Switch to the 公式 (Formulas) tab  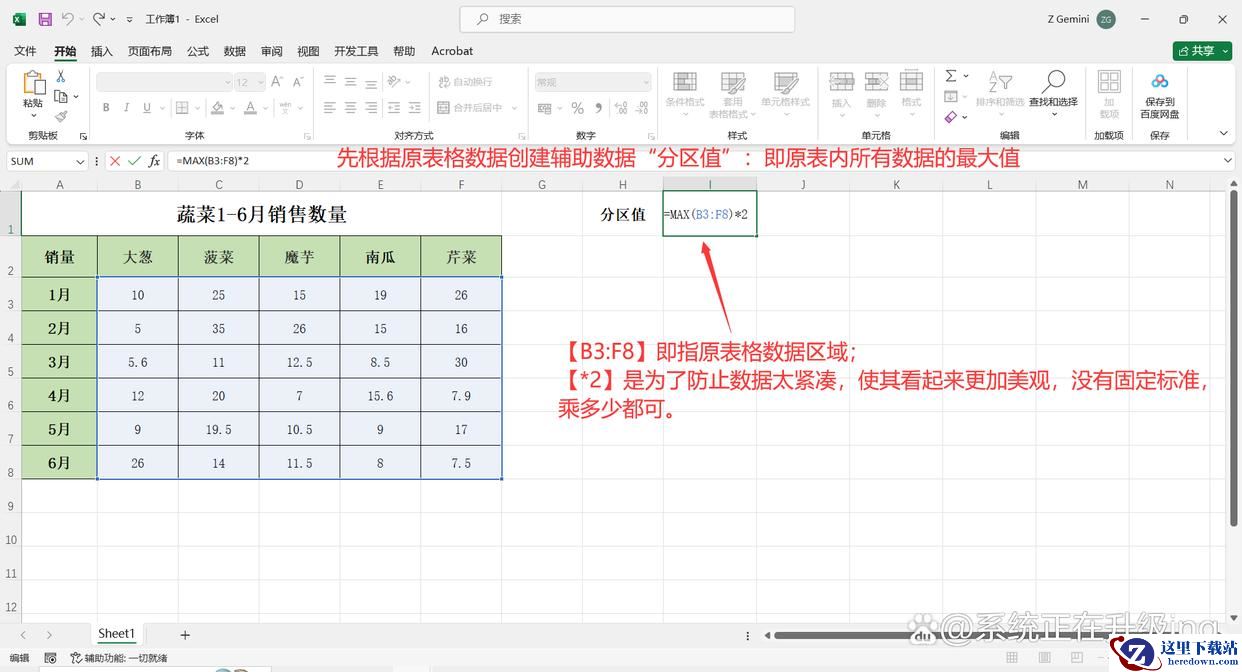[x=198, y=51]
